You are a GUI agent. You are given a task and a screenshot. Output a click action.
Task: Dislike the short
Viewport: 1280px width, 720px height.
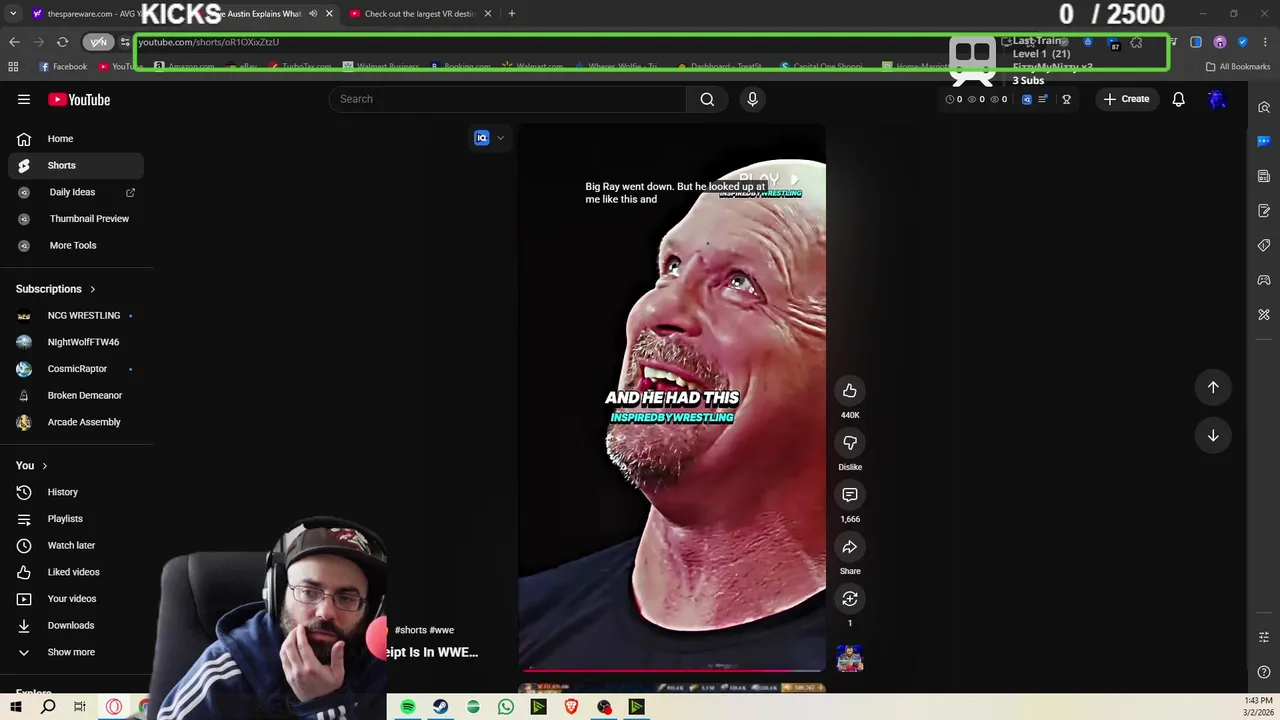click(x=850, y=443)
